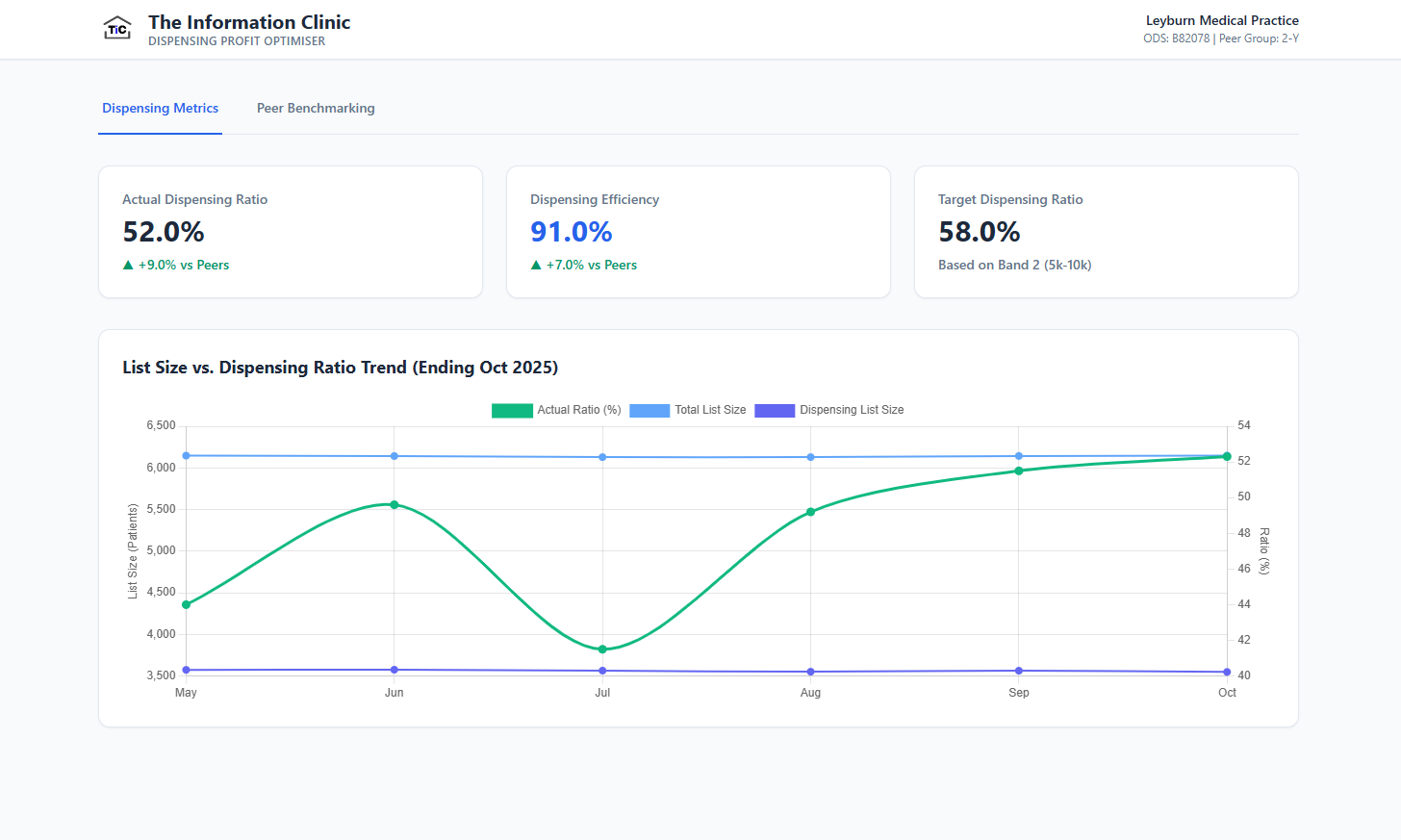Toggle the Actual Ratio (%) series via legend
Viewport: 1401px width, 840px height.
[x=578, y=410]
